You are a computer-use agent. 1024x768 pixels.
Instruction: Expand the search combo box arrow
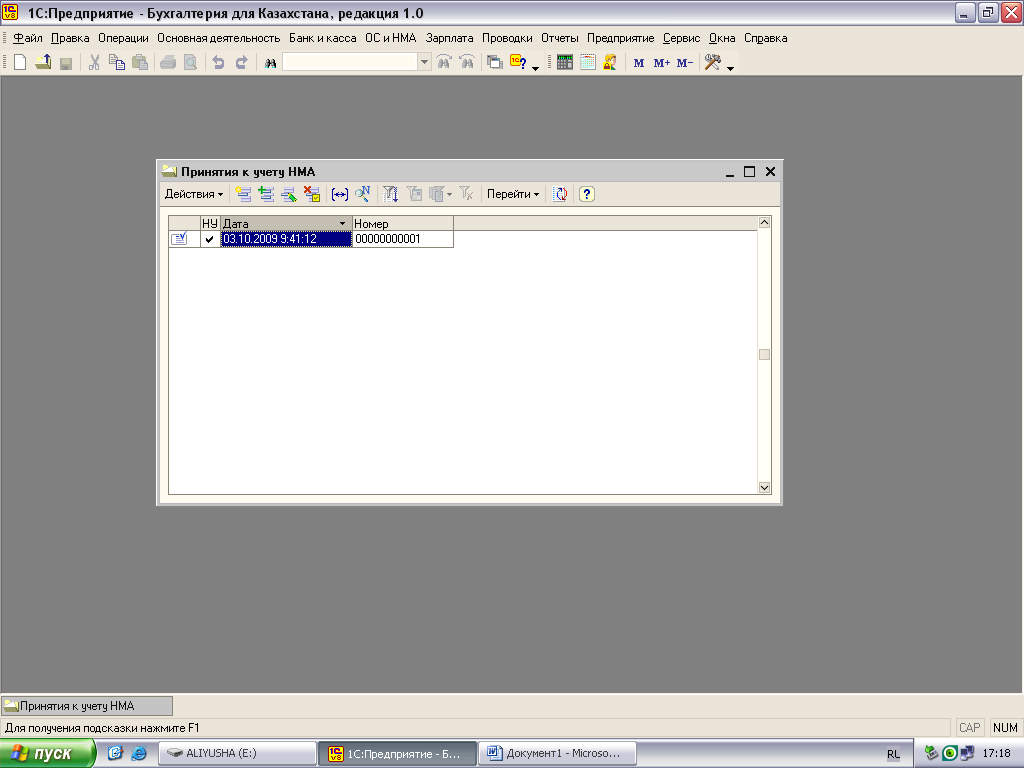pos(424,62)
